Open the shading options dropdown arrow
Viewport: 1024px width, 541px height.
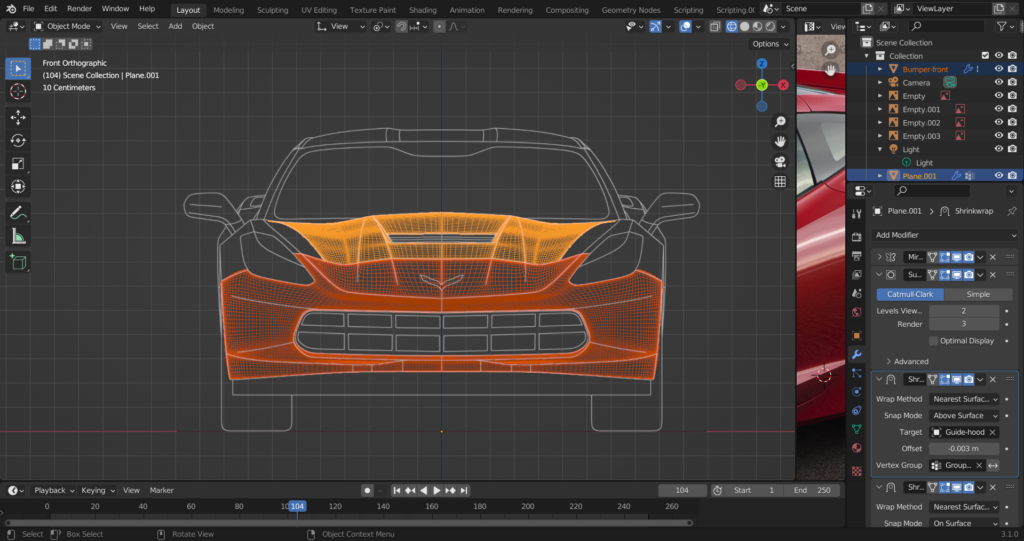coord(783,27)
